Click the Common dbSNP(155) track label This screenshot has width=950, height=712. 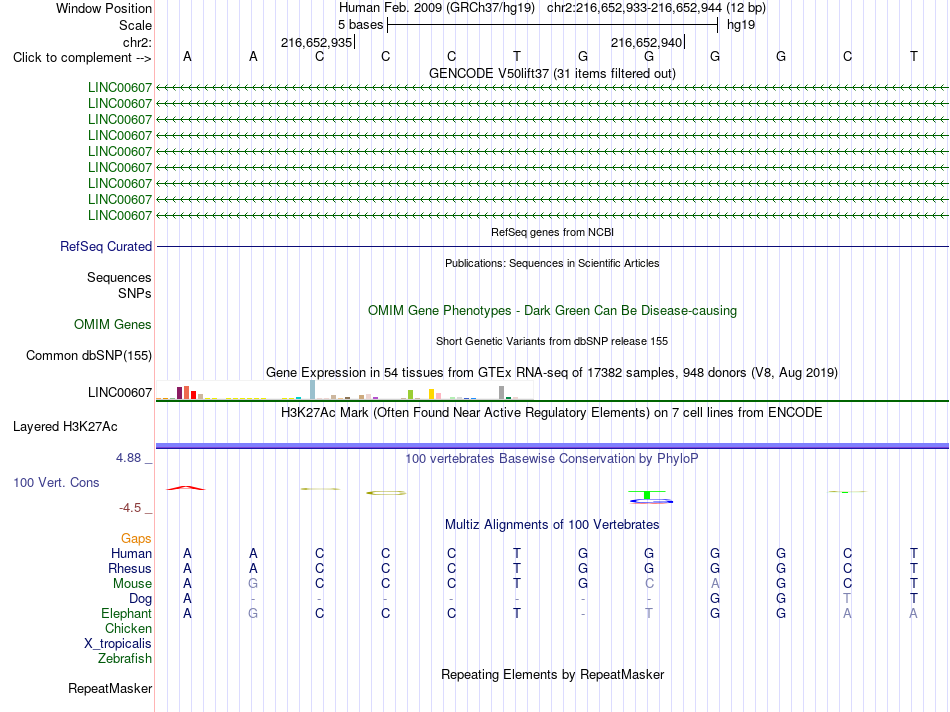(88, 355)
